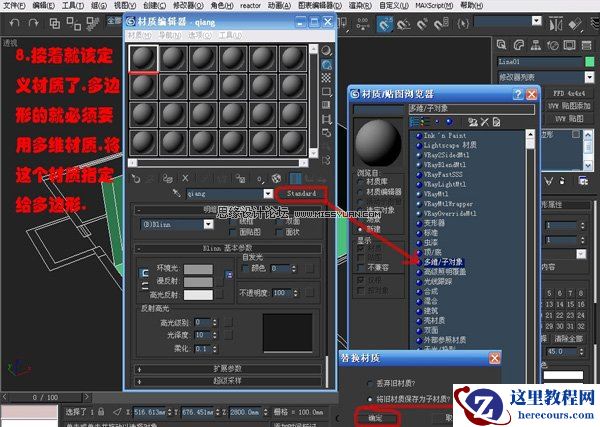Screen dimensions: 600x427
Task: Open the 修改器列表 dropdown
Action: pyautogui.click(x=589, y=77)
